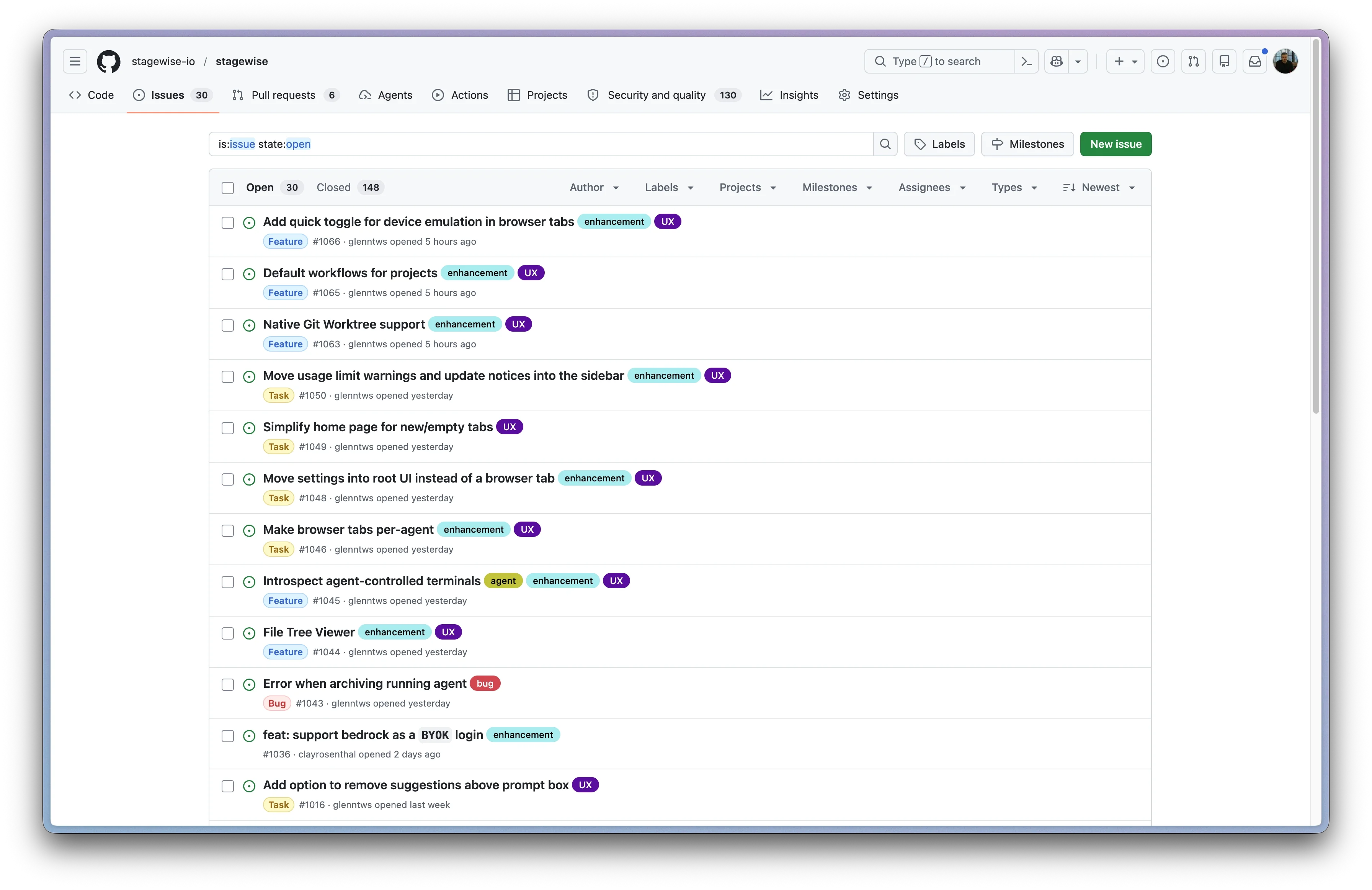
Task: Click open-issue status icon for File Tree Viewer
Action: point(249,633)
